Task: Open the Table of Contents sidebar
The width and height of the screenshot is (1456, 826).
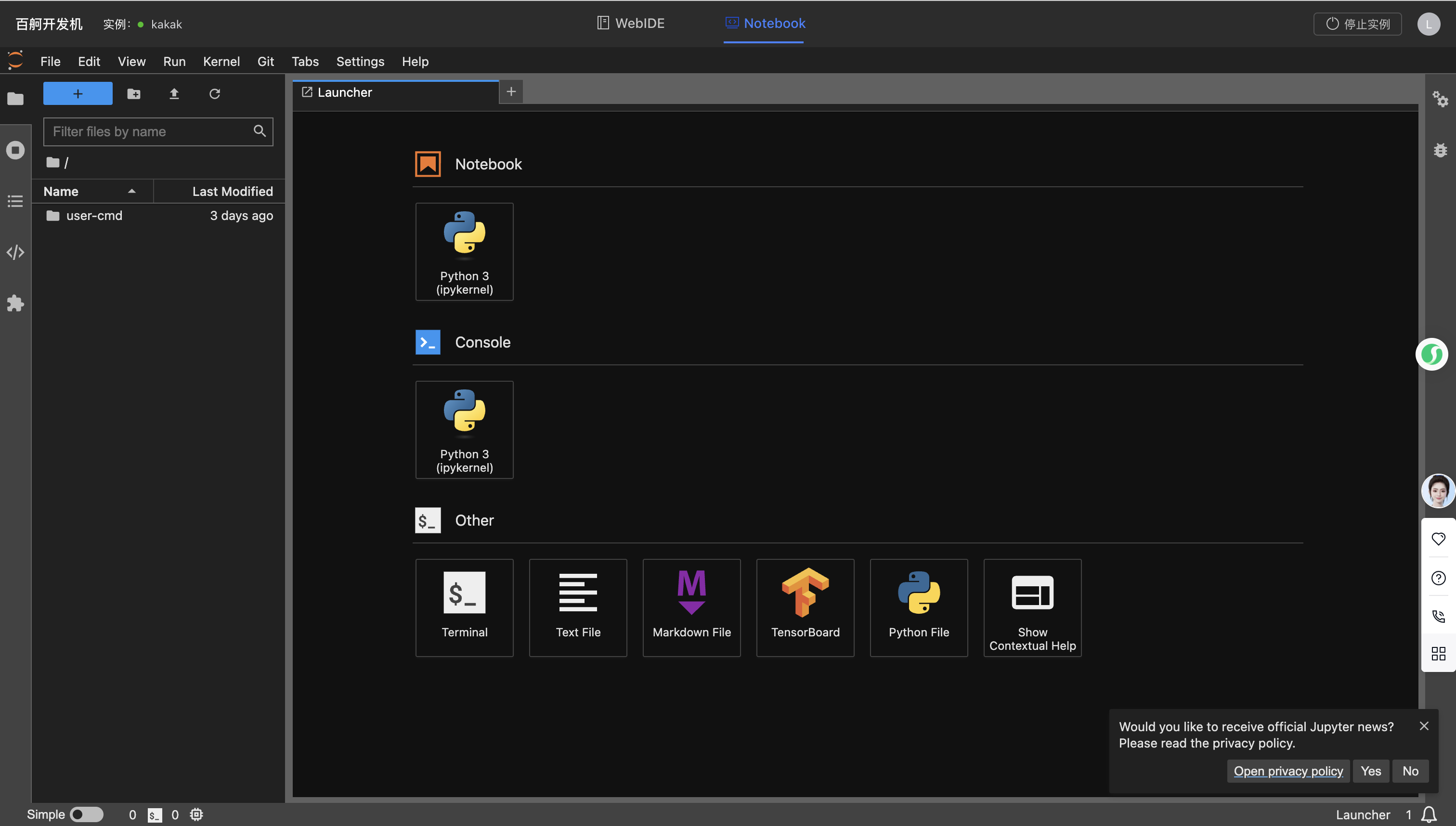Action: [x=15, y=201]
